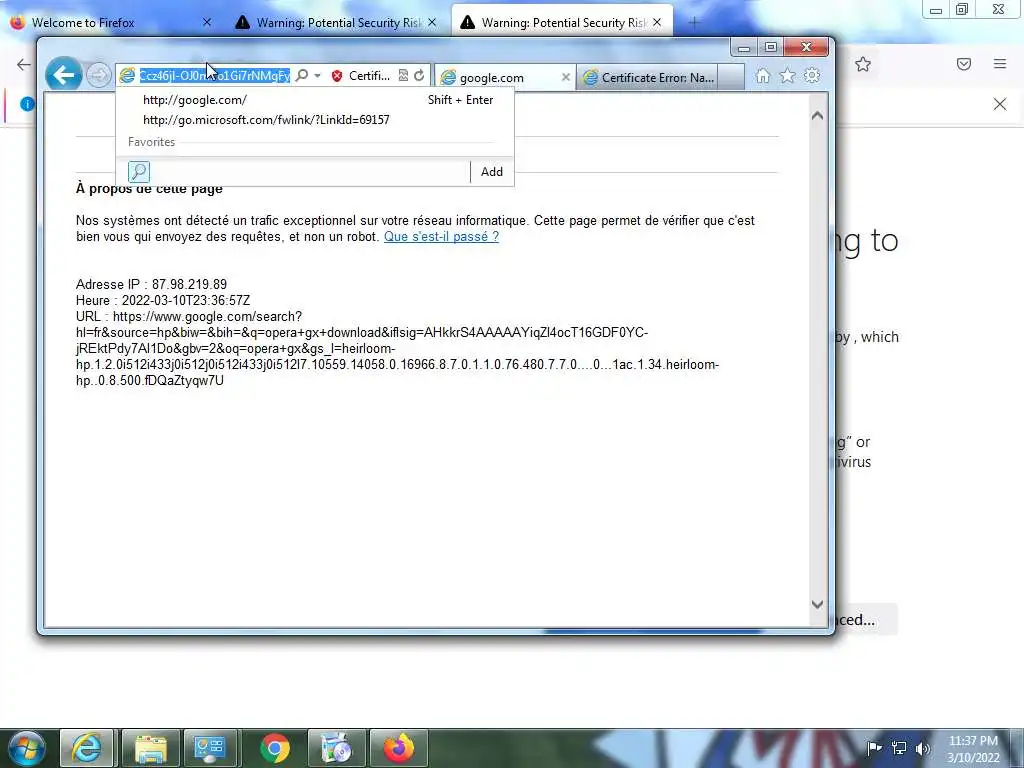Click the IE scrollbar down arrow

click(817, 604)
